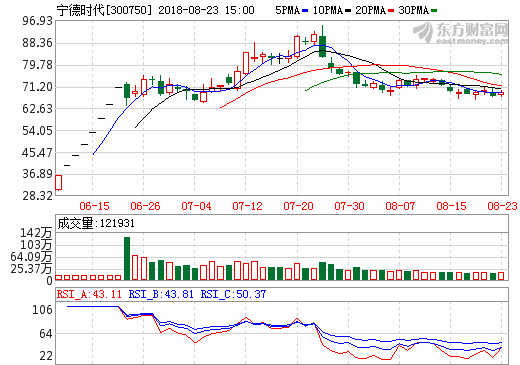Click the 96.93 price axis value

pyautogui.click(x=37, y=21)
